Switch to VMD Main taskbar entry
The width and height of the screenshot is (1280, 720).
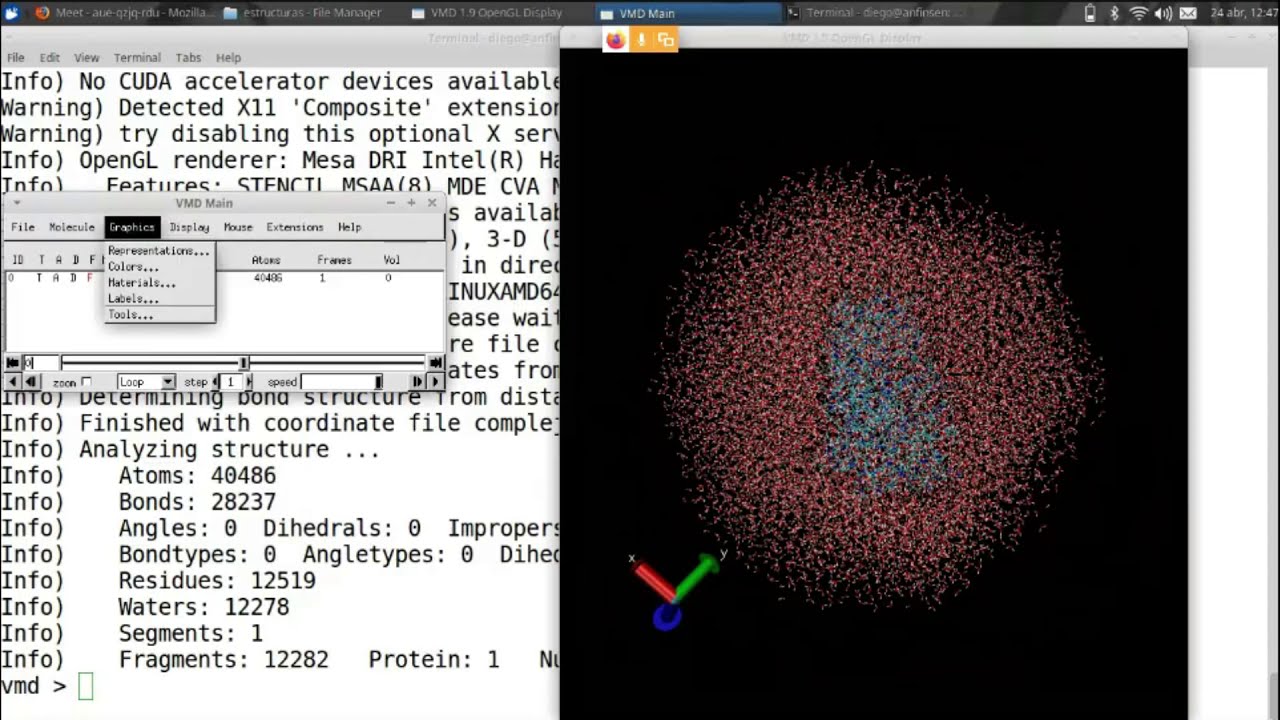pos(689,13)
